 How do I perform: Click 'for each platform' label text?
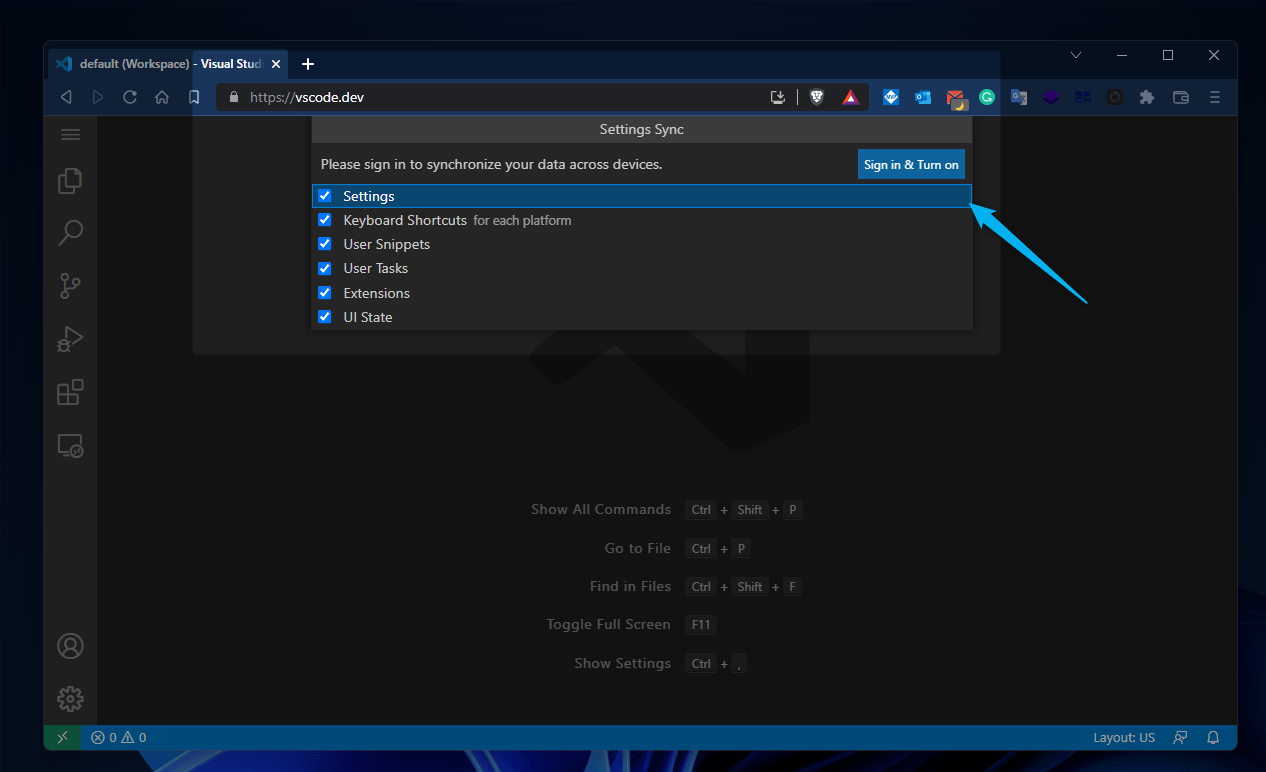click(x=522, y=221)
